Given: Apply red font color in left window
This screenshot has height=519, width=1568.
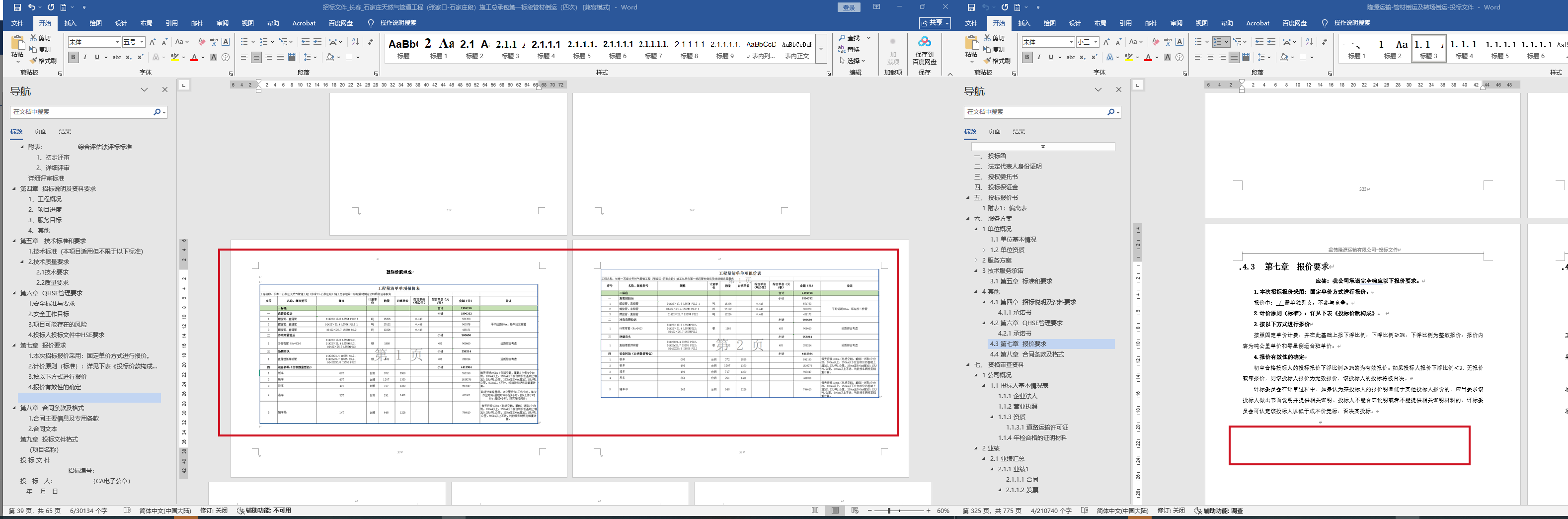Looking at the screenshot, I should pos(194,57).
